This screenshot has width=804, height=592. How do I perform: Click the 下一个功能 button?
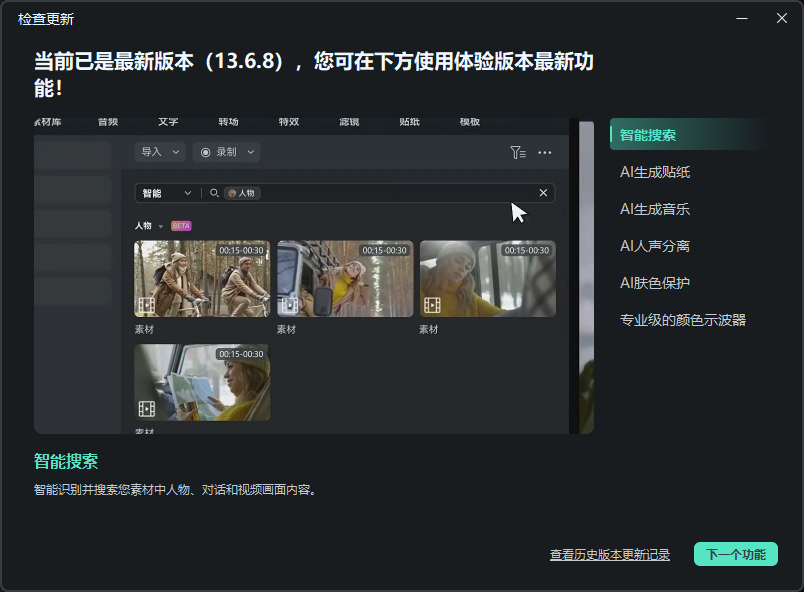coord(735,554)
